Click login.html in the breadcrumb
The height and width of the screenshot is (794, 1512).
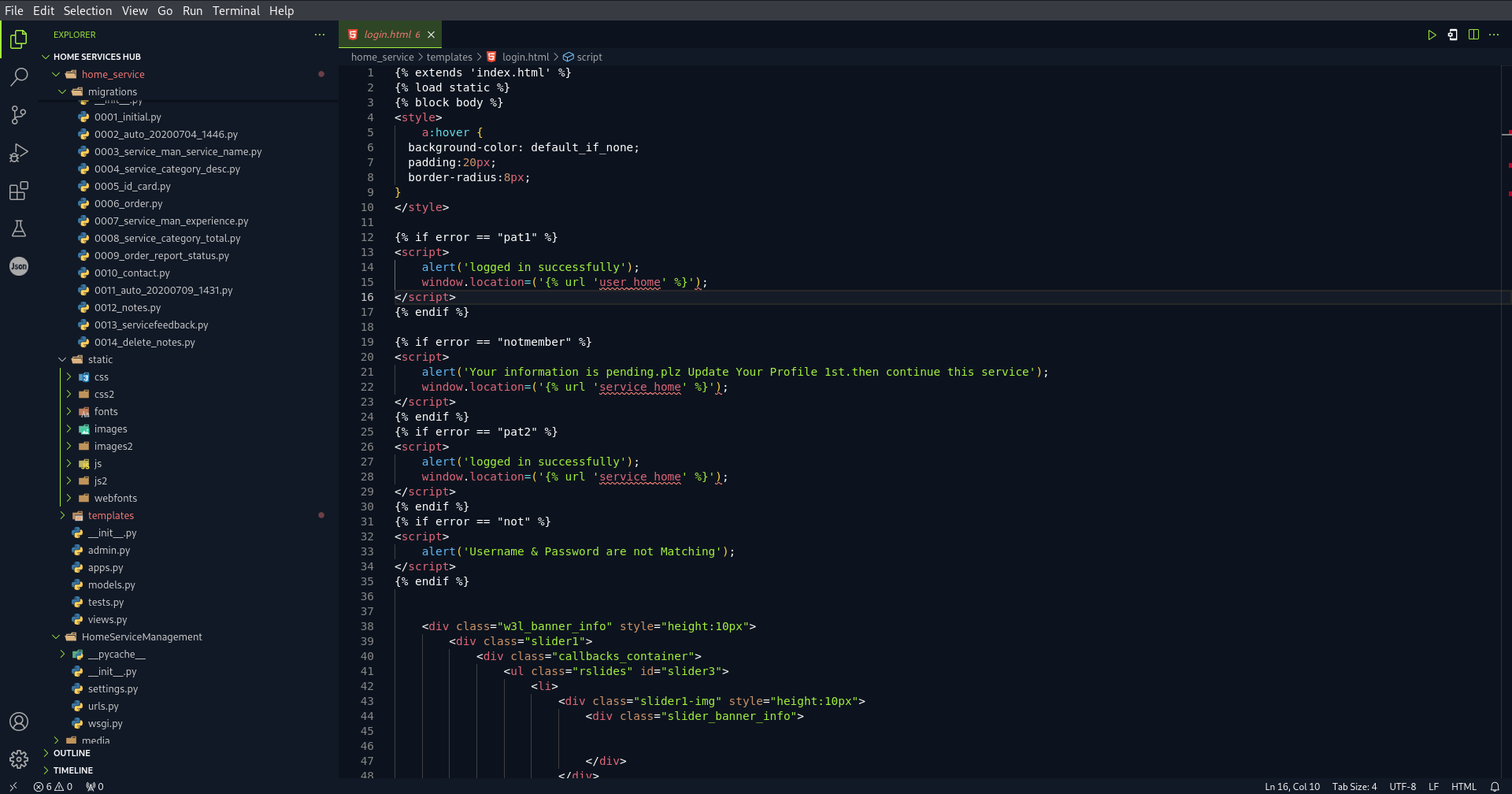pyautogui.click(x=518, y=57)
